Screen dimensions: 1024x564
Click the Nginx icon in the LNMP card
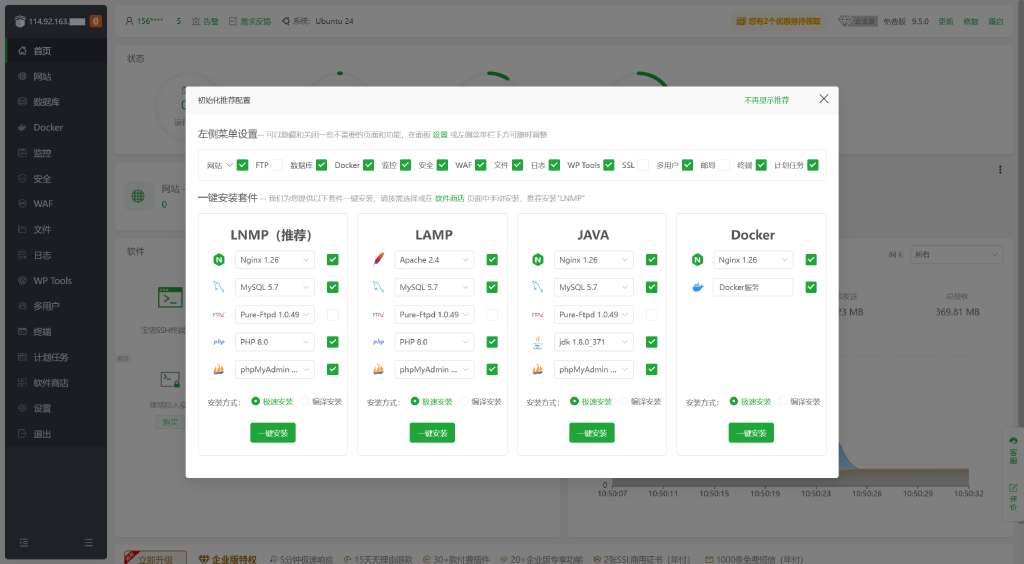pos(218,260)
